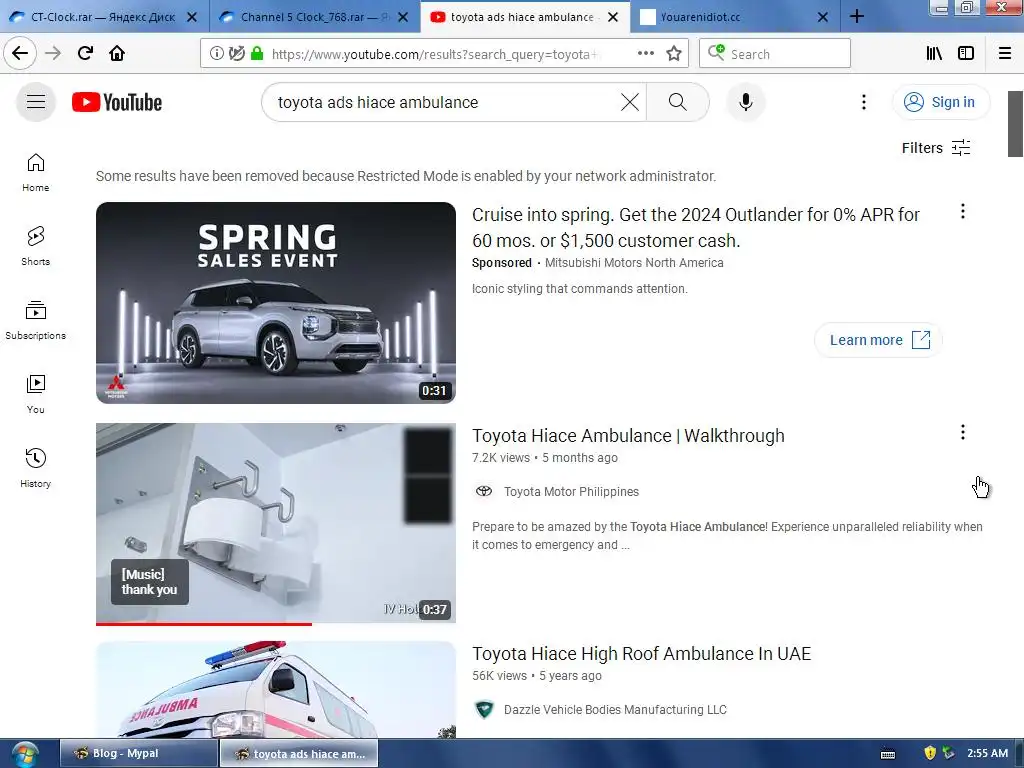Bookmark this page with the star icon

(x=674, y=54)
